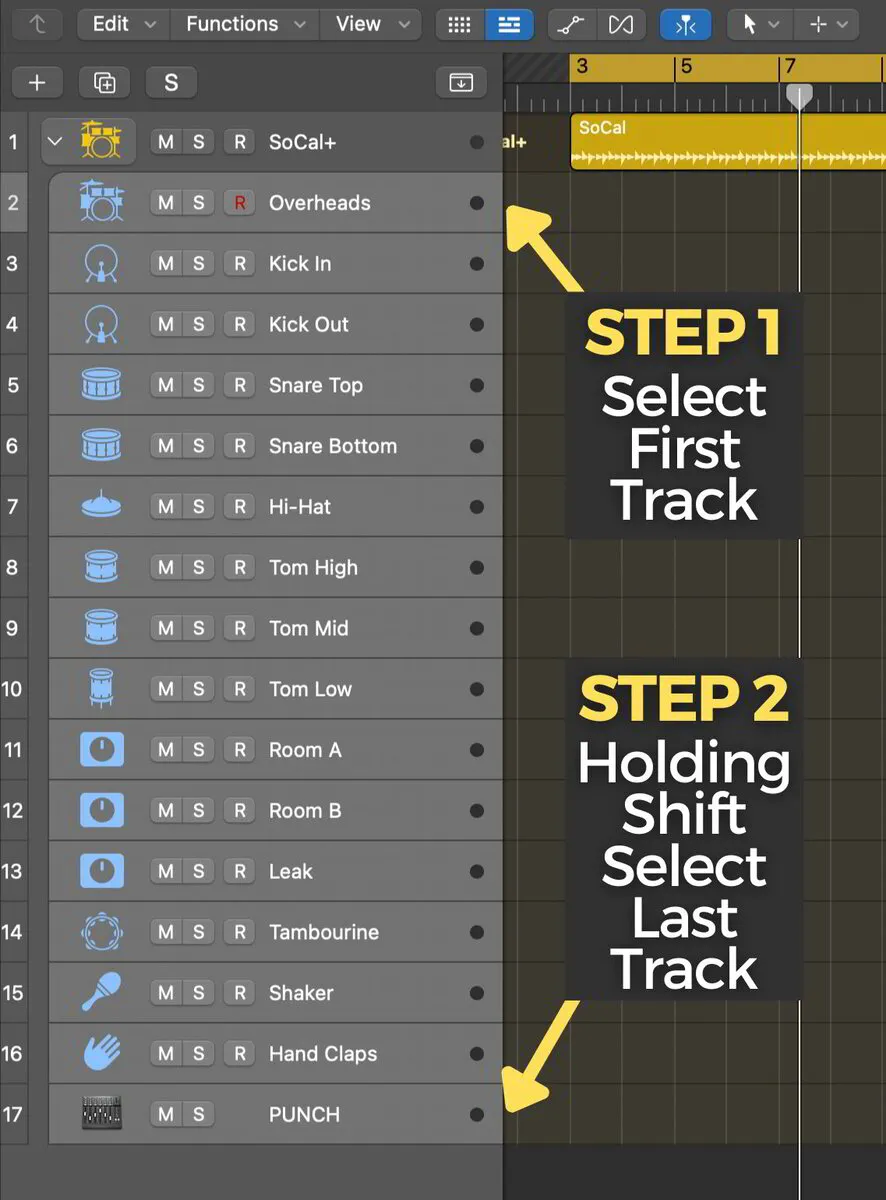Open the Functions menu

coord(231,24)
